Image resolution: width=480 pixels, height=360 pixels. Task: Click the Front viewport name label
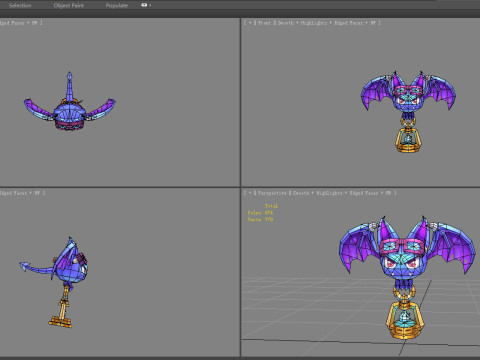264,23
